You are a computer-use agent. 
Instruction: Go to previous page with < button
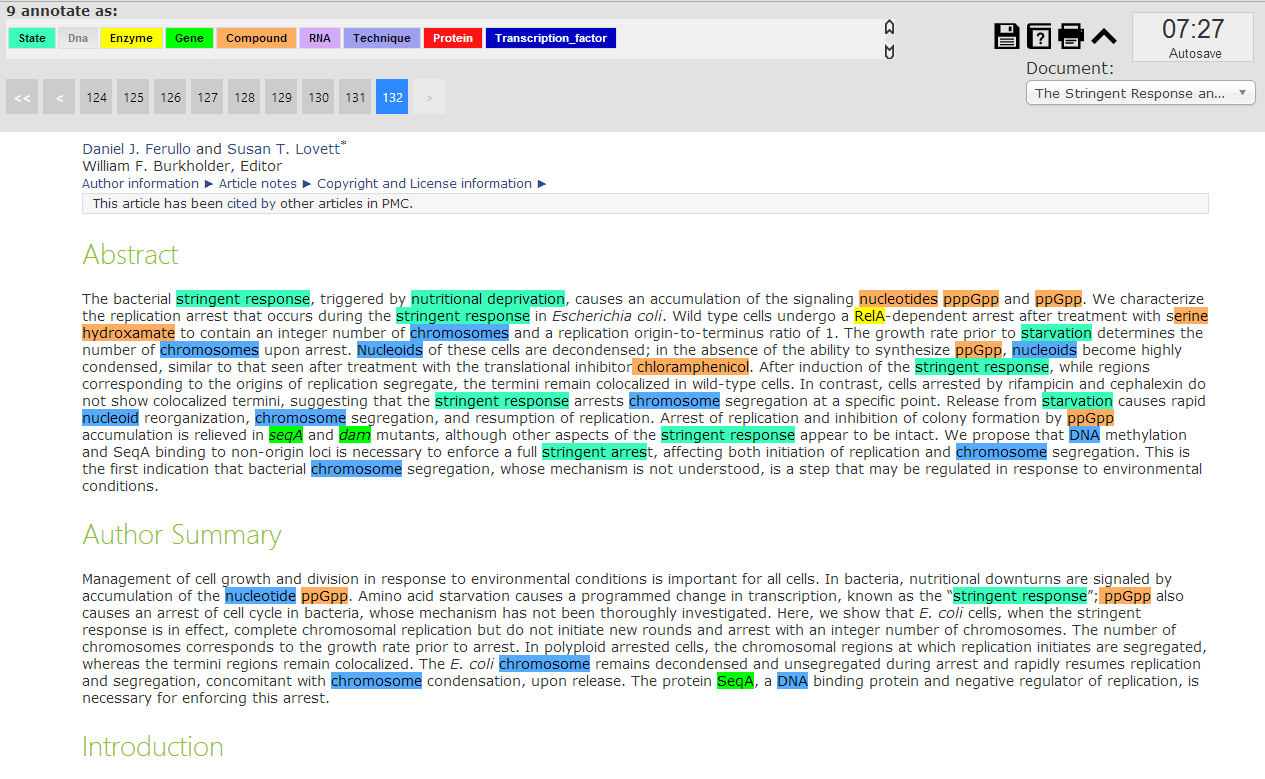click(59, 97)
